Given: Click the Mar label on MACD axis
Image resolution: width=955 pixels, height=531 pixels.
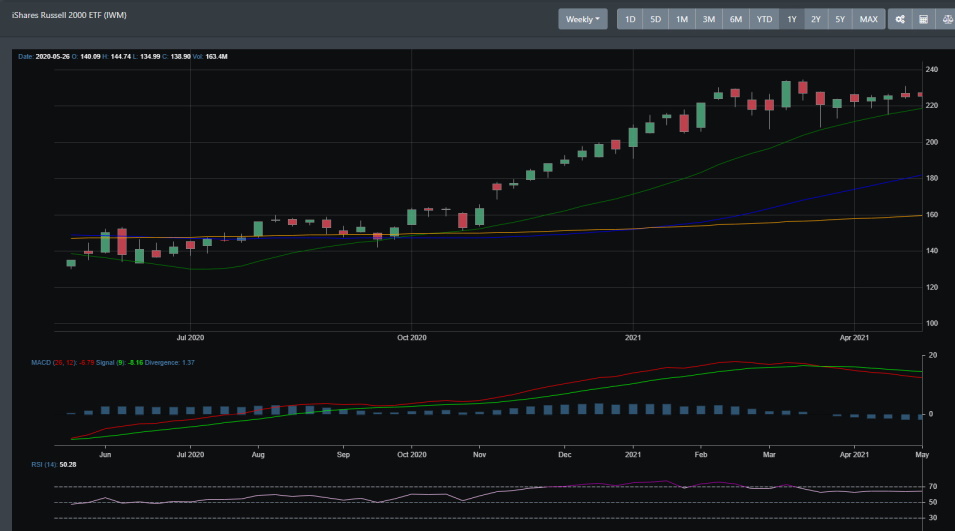Looking at the screenshot, I should click(769, 454).
